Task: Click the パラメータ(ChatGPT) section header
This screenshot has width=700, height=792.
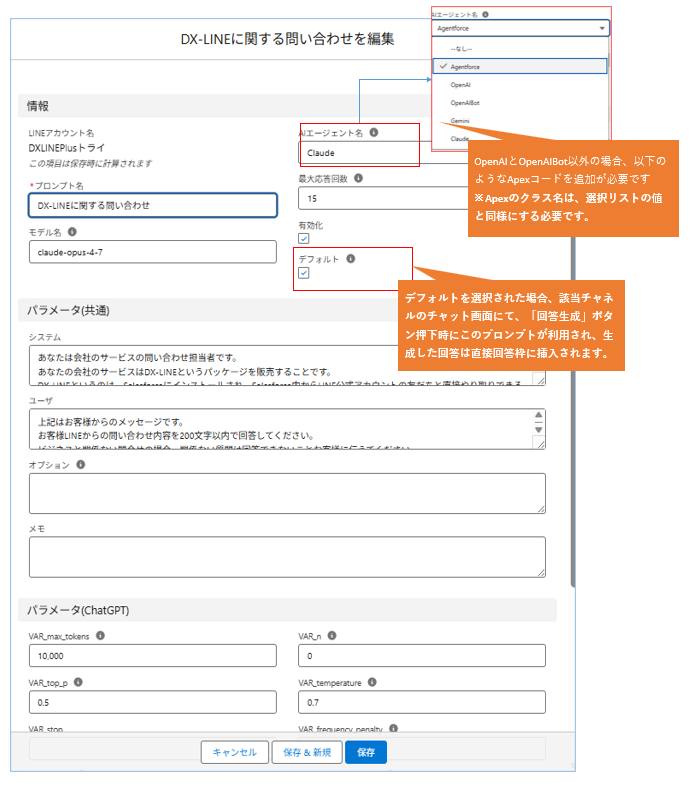Action: tap(287, 610)
